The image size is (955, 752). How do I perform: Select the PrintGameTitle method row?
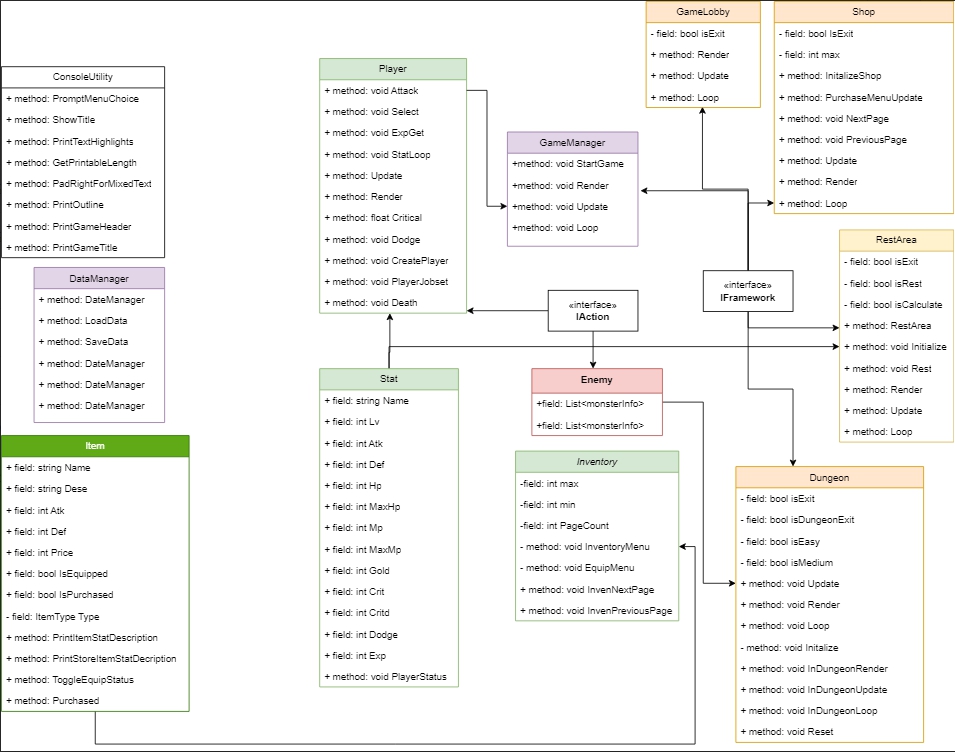coord(83,248)
